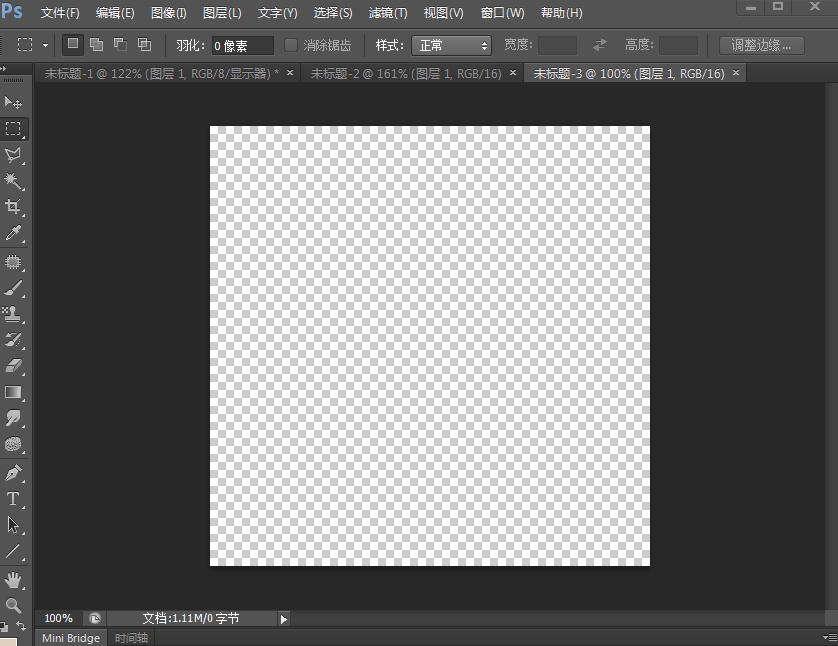
Task: Select the Move tool
Action: coord(13,102)
